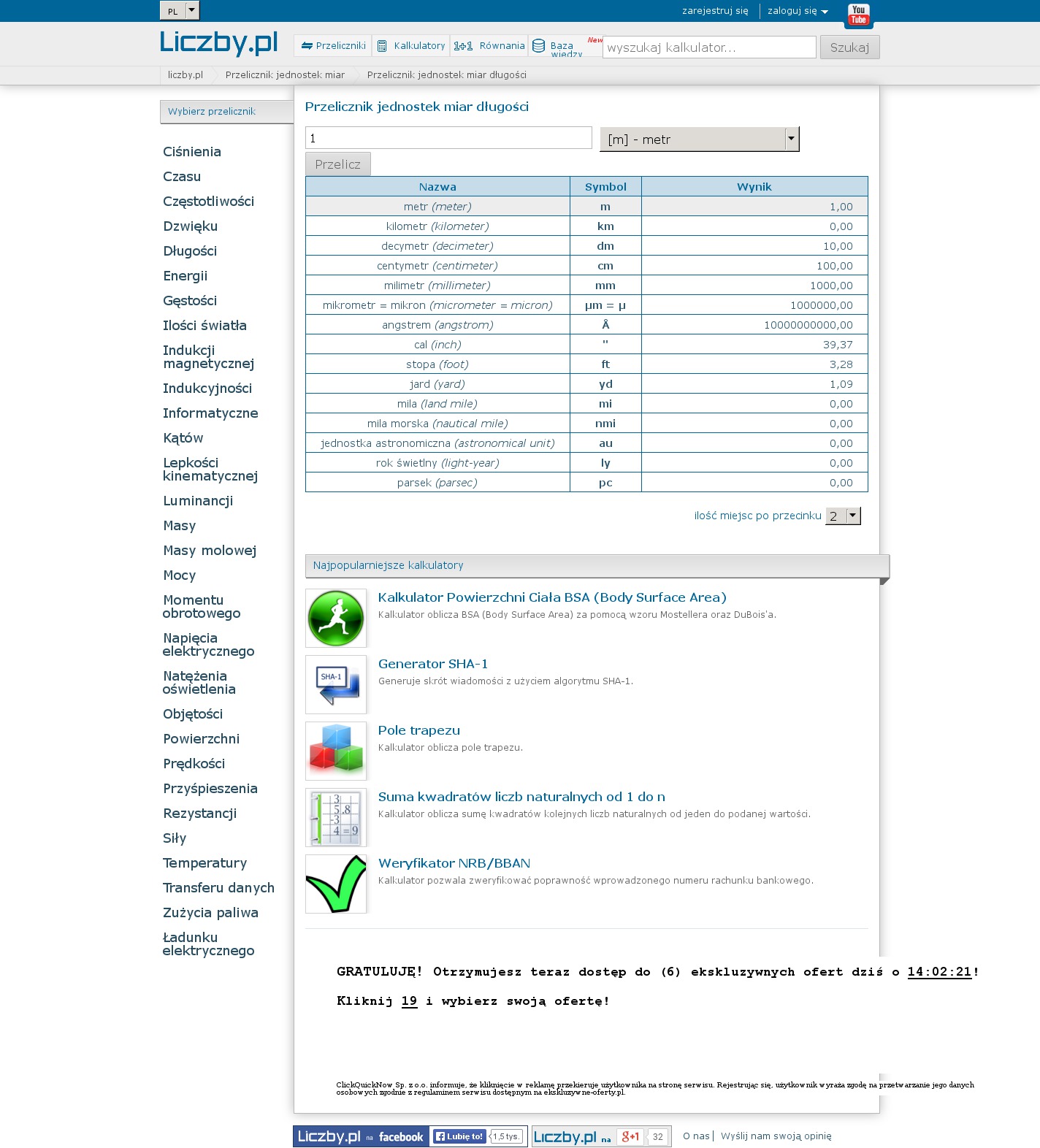The image size is (1040, 1148).
Task: Open the decimal places dropdown
Action: (x=844, y=516)
